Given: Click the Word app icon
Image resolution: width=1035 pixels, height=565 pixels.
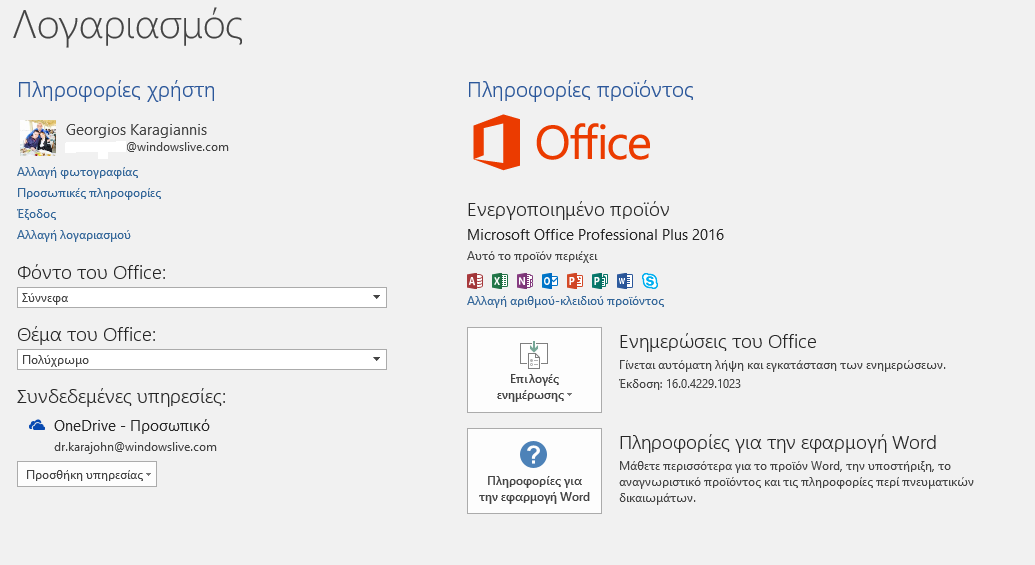Looking at the screenshot, I should point(625,281).
